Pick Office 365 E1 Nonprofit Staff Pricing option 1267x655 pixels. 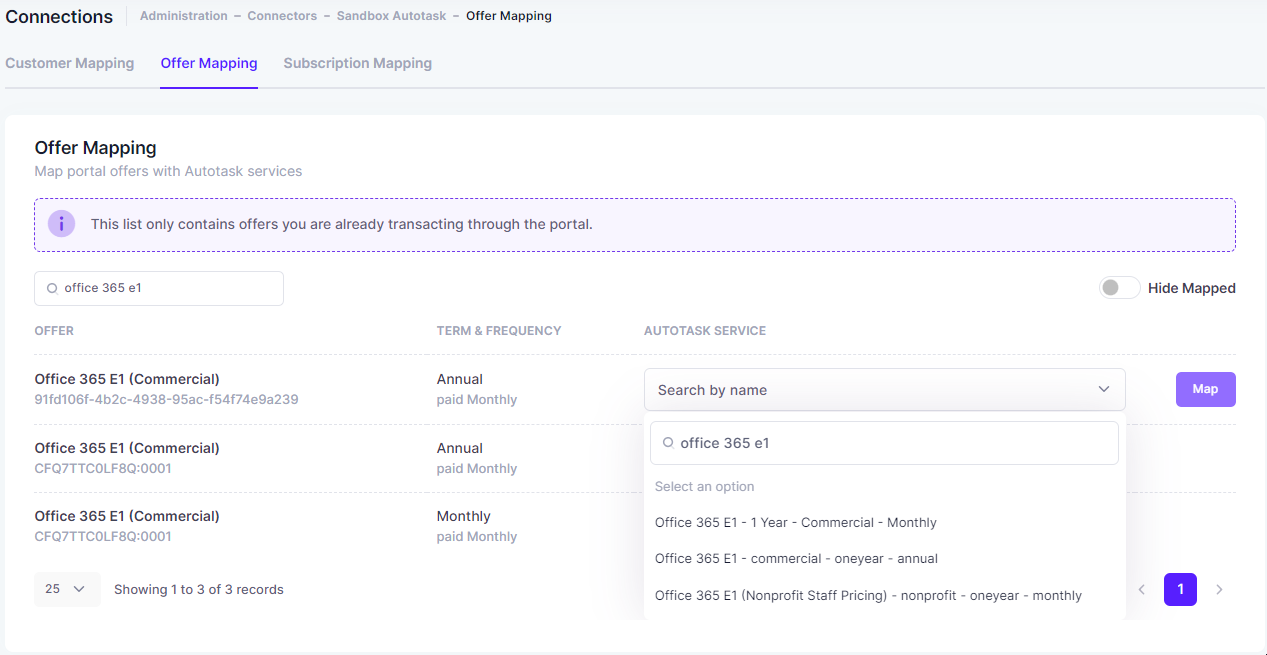tap(868, 595)
